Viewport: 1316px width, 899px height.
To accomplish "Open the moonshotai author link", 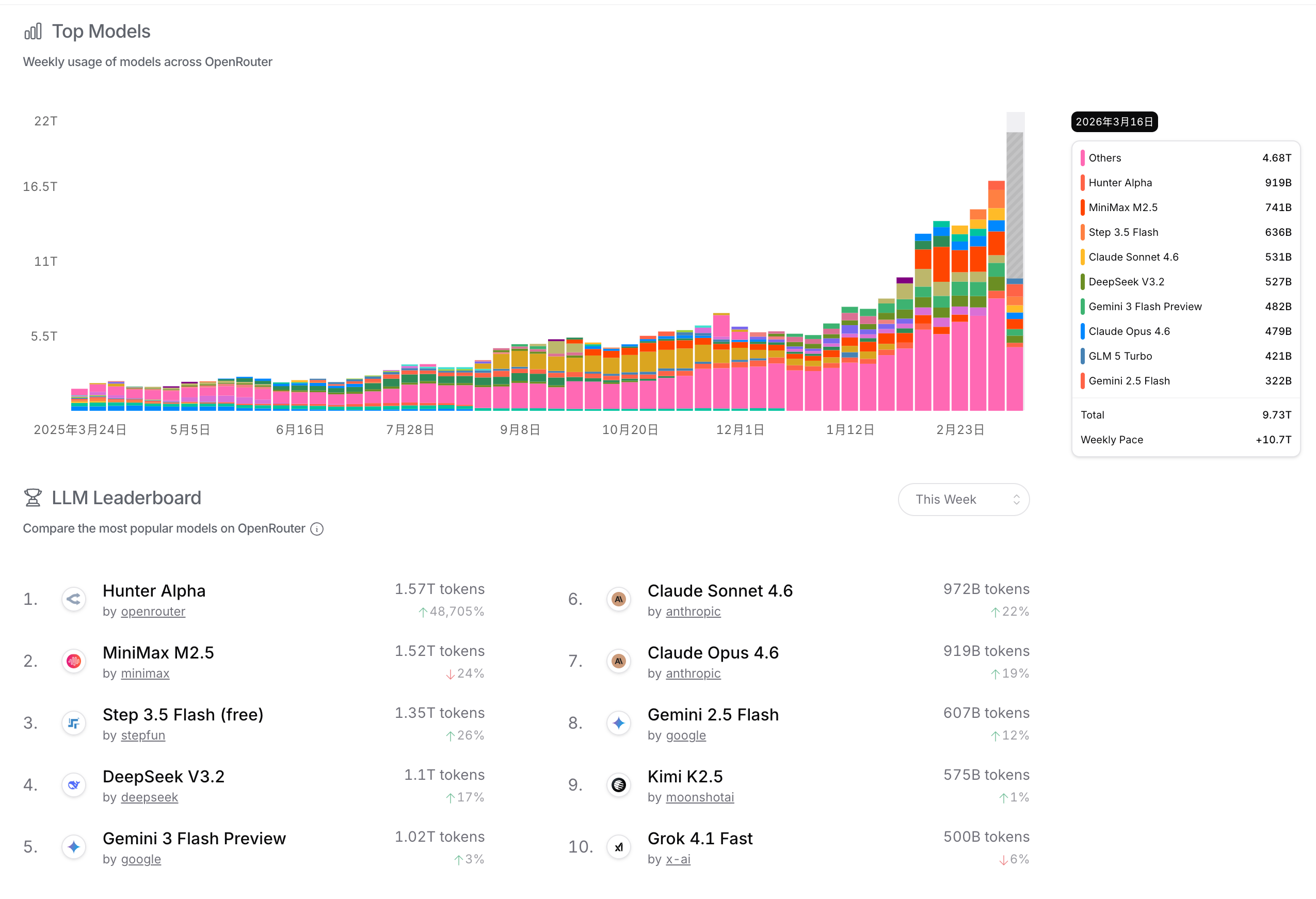I will pyautogui.click(x=699, y=797).
